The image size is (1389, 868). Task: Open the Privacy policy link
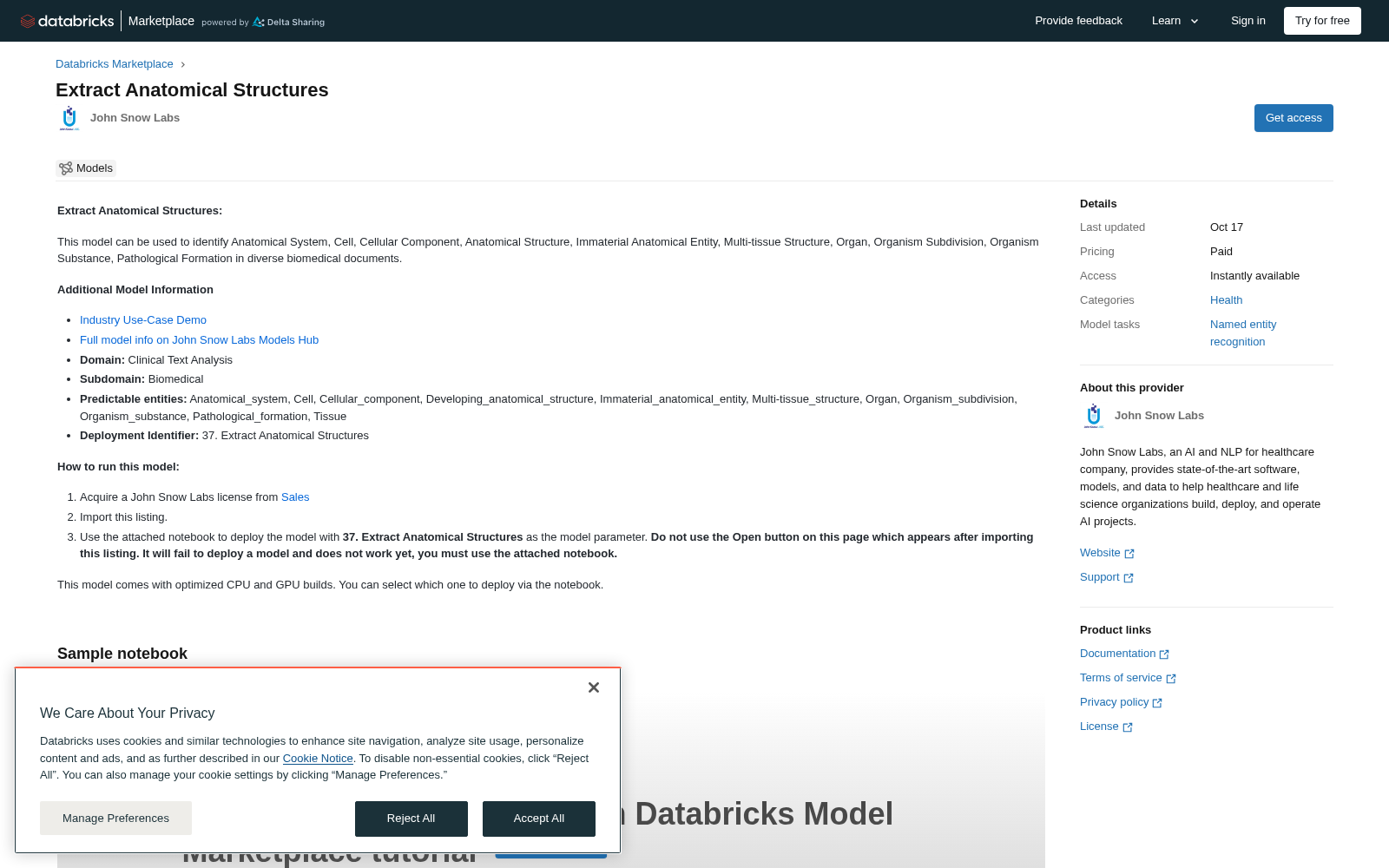coord(1114,702)
